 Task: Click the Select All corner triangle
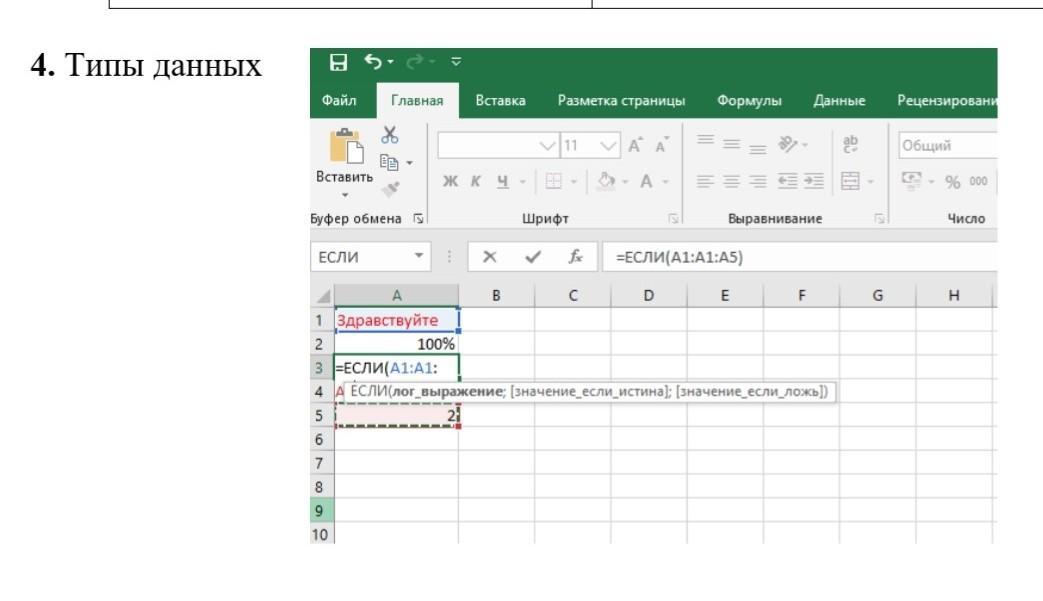pyautogui.click(x=323, y=296)
